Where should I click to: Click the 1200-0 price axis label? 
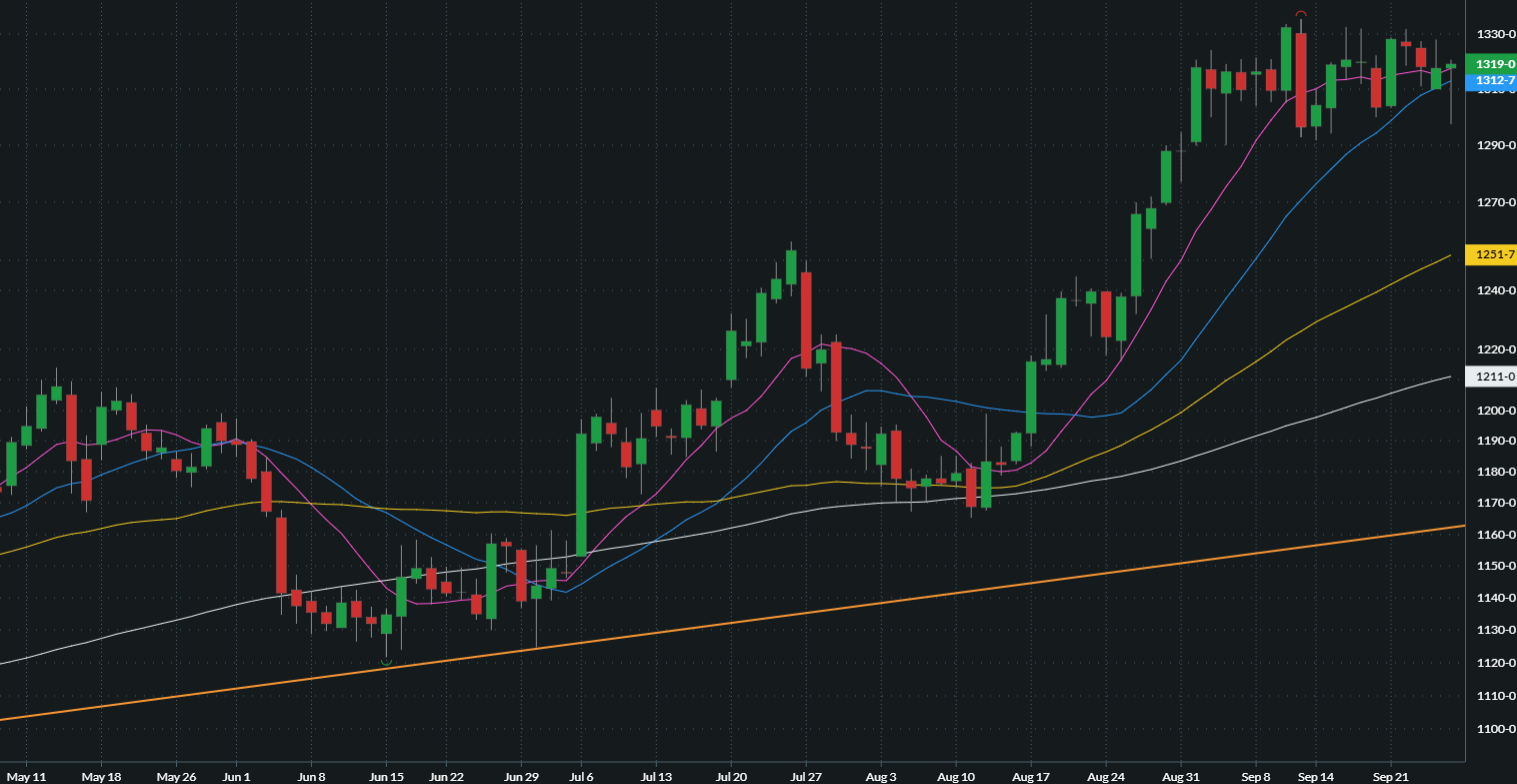1496,411
